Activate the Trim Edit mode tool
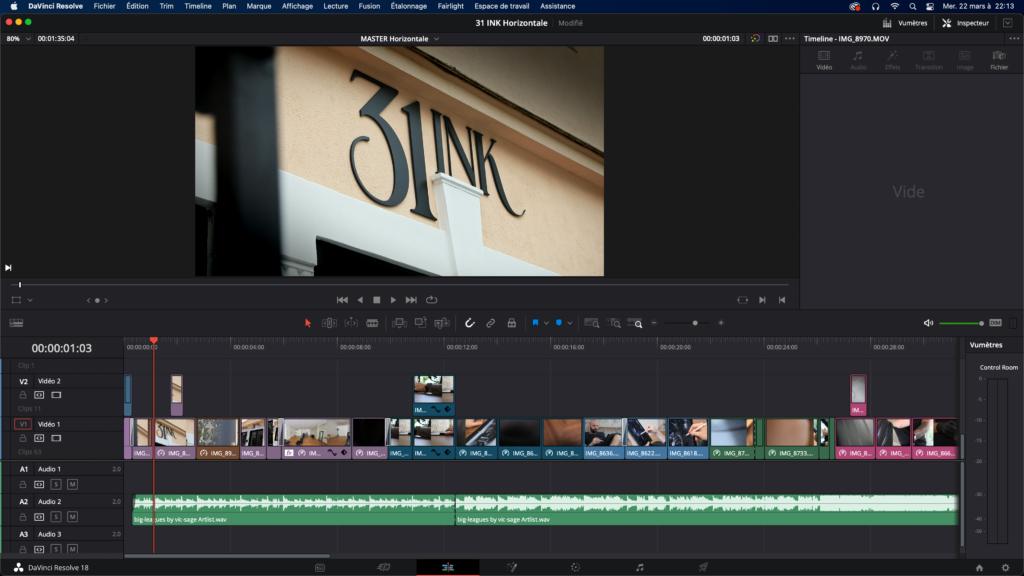This screenshot has width=1024, height=576. click(x=329, y=323)
